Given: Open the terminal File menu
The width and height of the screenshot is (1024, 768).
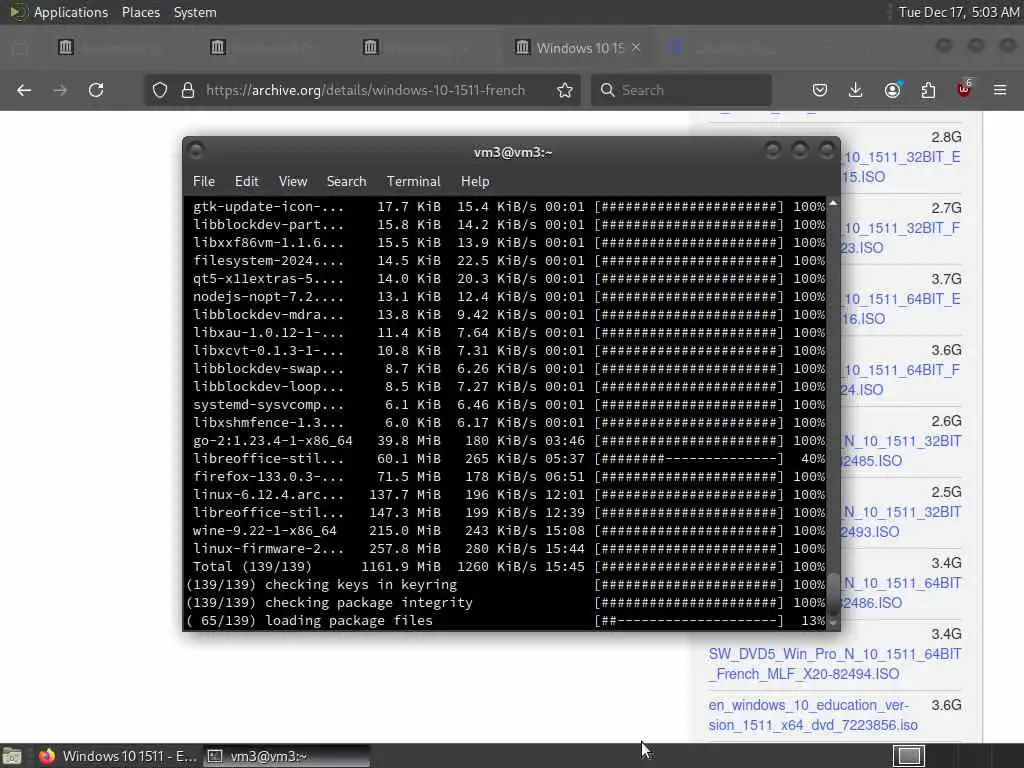Looking at the screenshot, I should [x=204, y=182].
